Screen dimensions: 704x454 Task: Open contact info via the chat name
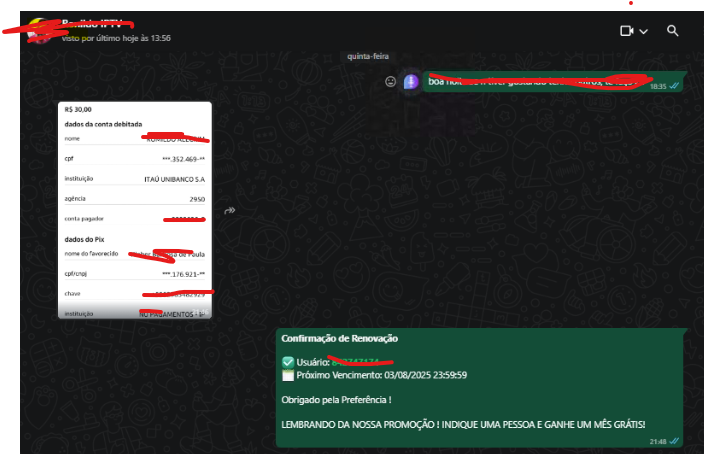tap(98, 23)
